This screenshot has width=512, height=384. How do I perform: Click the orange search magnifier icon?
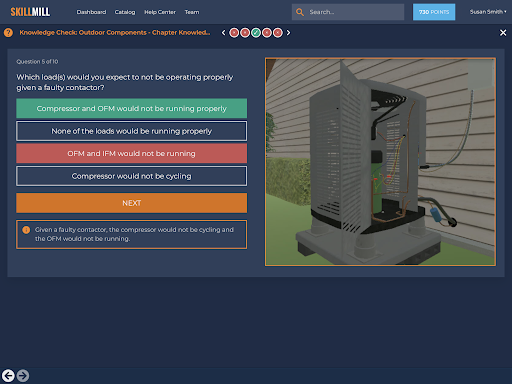point(300,12)
